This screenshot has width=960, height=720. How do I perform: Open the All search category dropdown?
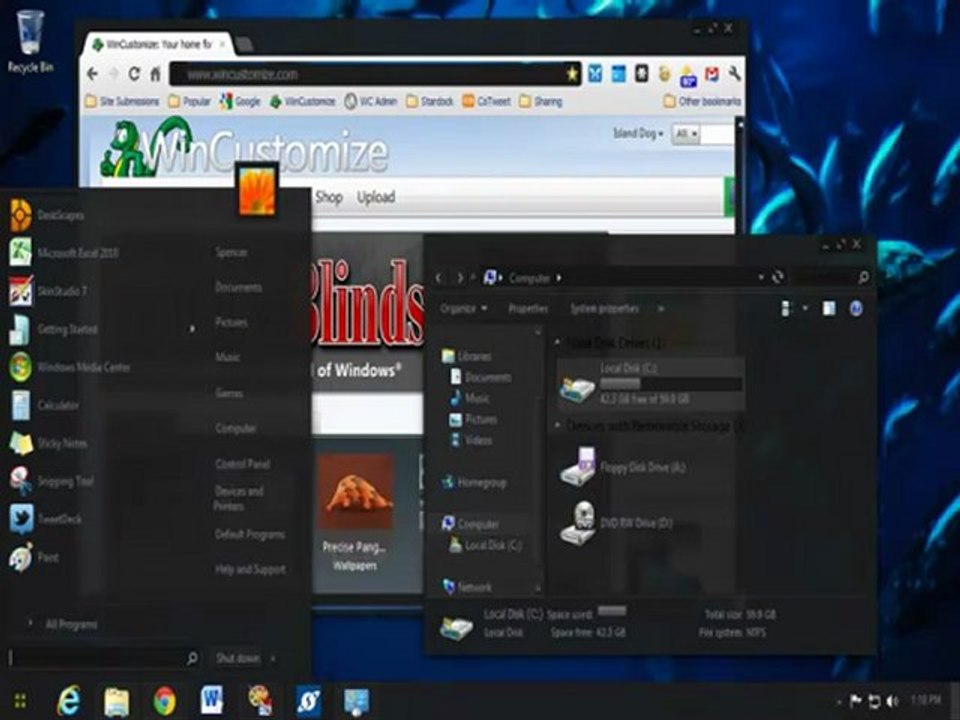686,134
